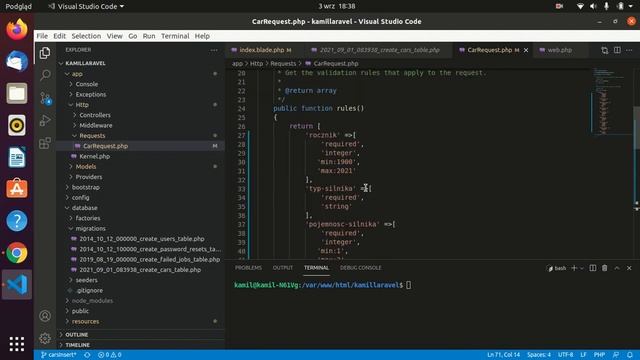The height and width of the screenshot is (360, 640).
Task: Open the Selection menu
Action: click(x=86, y=36)
